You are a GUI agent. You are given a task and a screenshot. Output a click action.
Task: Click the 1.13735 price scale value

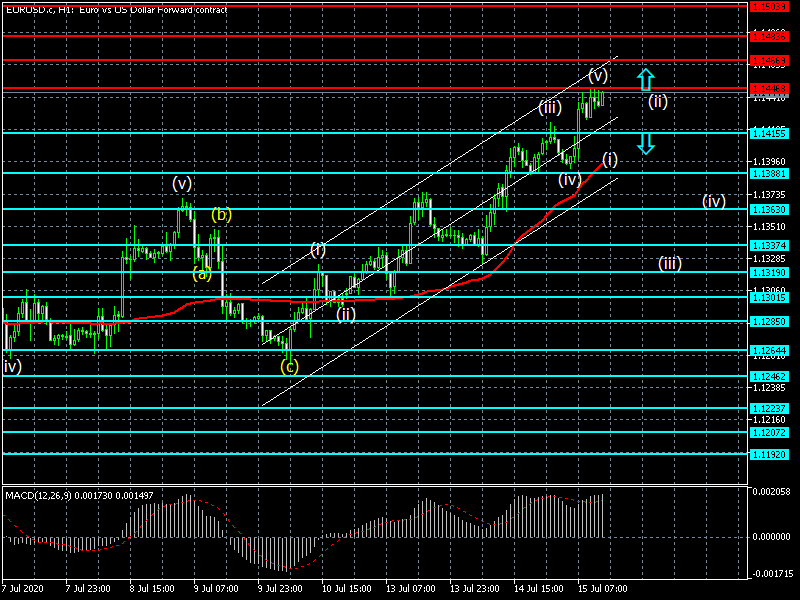click(x=769, y=194)
